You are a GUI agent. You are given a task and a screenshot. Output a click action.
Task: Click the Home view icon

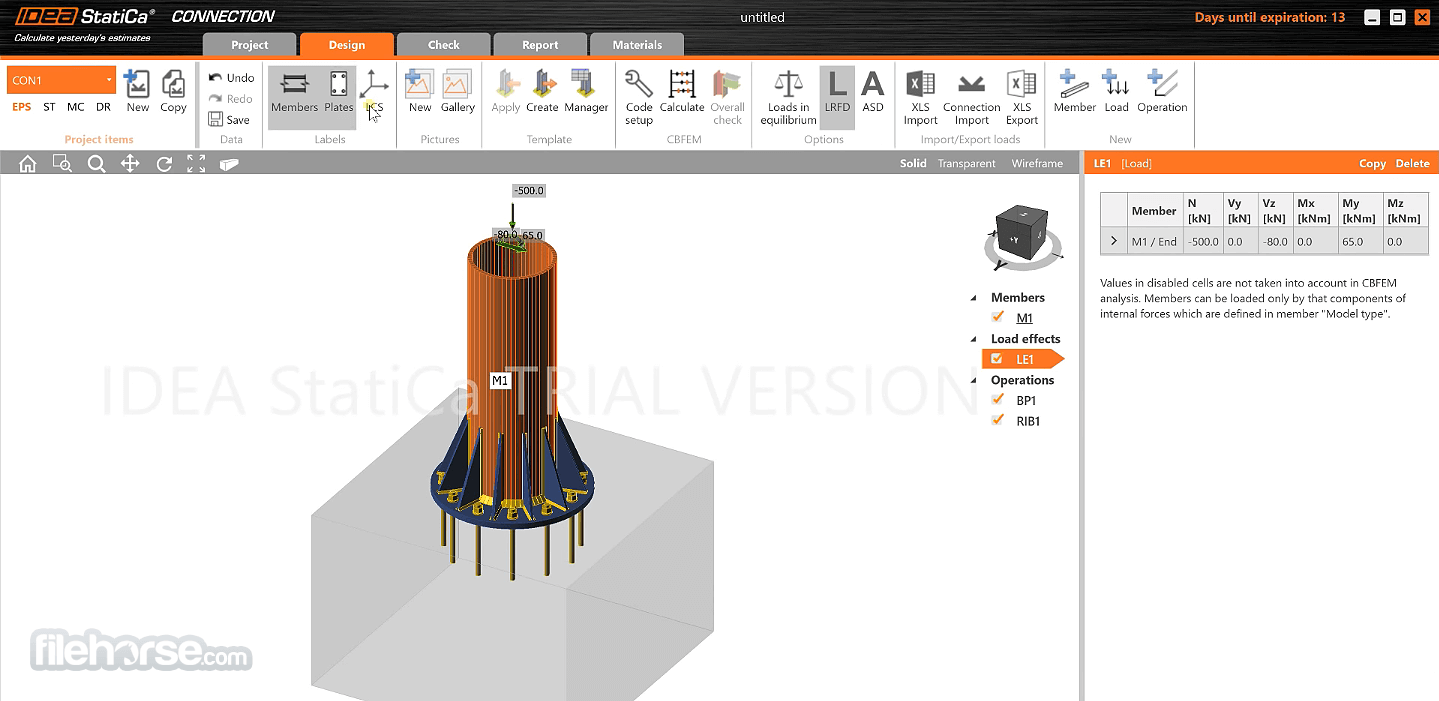point(28,164)
